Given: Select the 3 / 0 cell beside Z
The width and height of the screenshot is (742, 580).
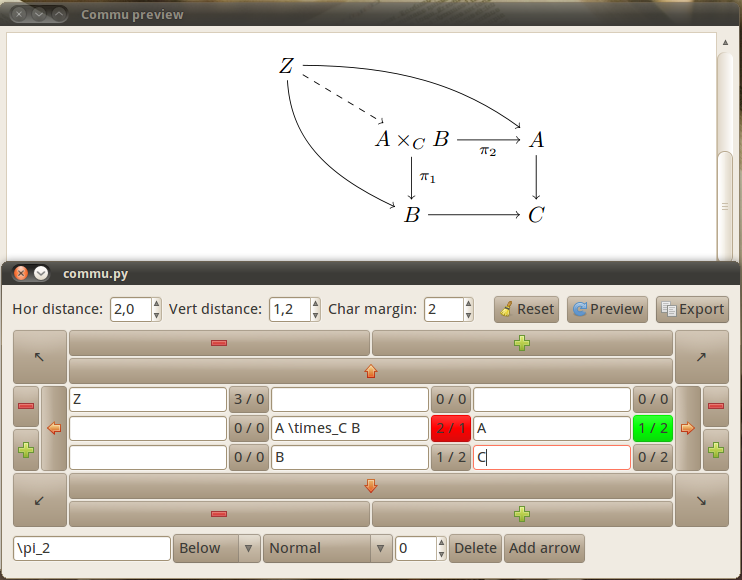Looking at the screenshot, I should pos(249,399).
